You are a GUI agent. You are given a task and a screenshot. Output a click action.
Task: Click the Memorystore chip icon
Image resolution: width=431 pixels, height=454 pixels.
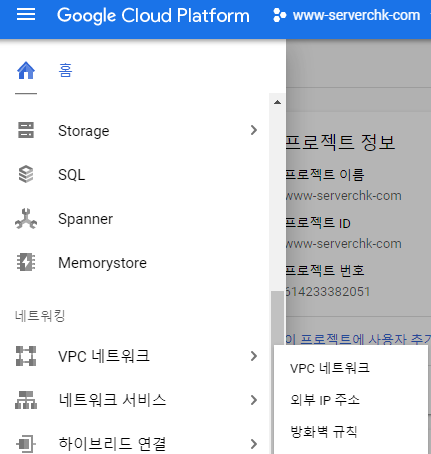coord(26,262)
